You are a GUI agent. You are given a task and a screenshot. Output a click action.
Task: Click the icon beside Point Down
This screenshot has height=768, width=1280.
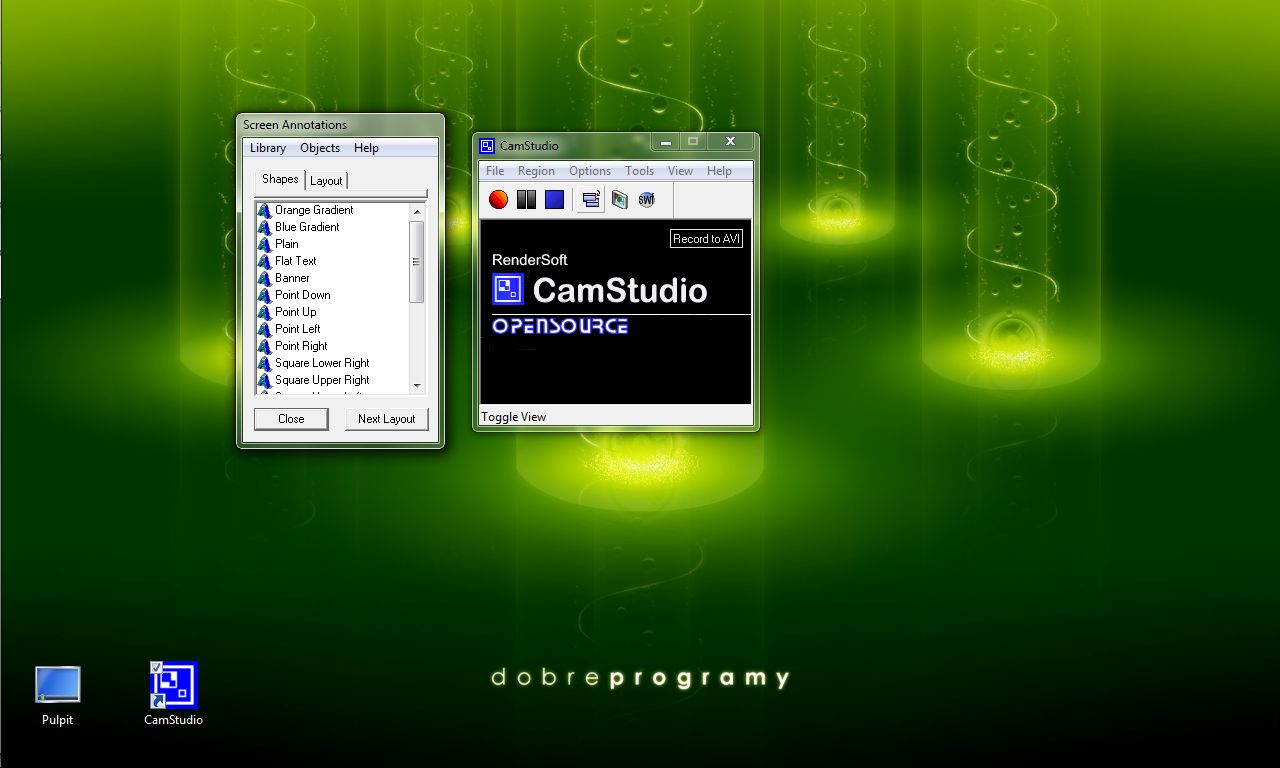point(265,295)
